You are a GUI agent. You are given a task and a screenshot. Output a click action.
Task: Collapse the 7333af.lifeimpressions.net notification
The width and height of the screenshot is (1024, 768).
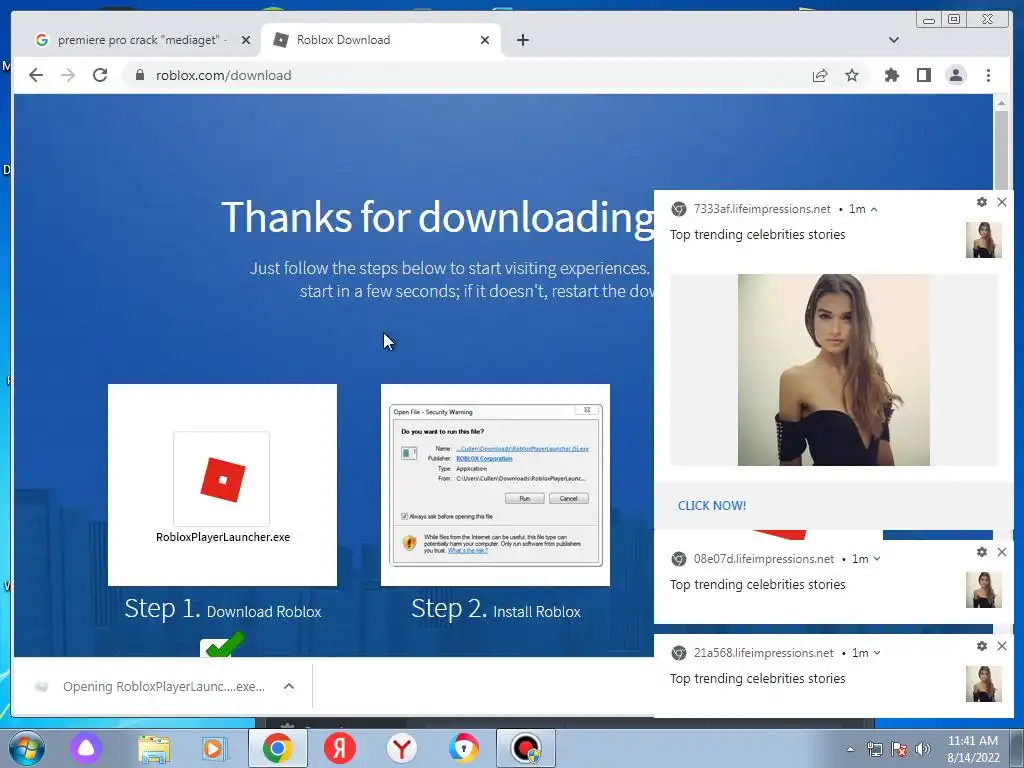[x=874, y=210]
